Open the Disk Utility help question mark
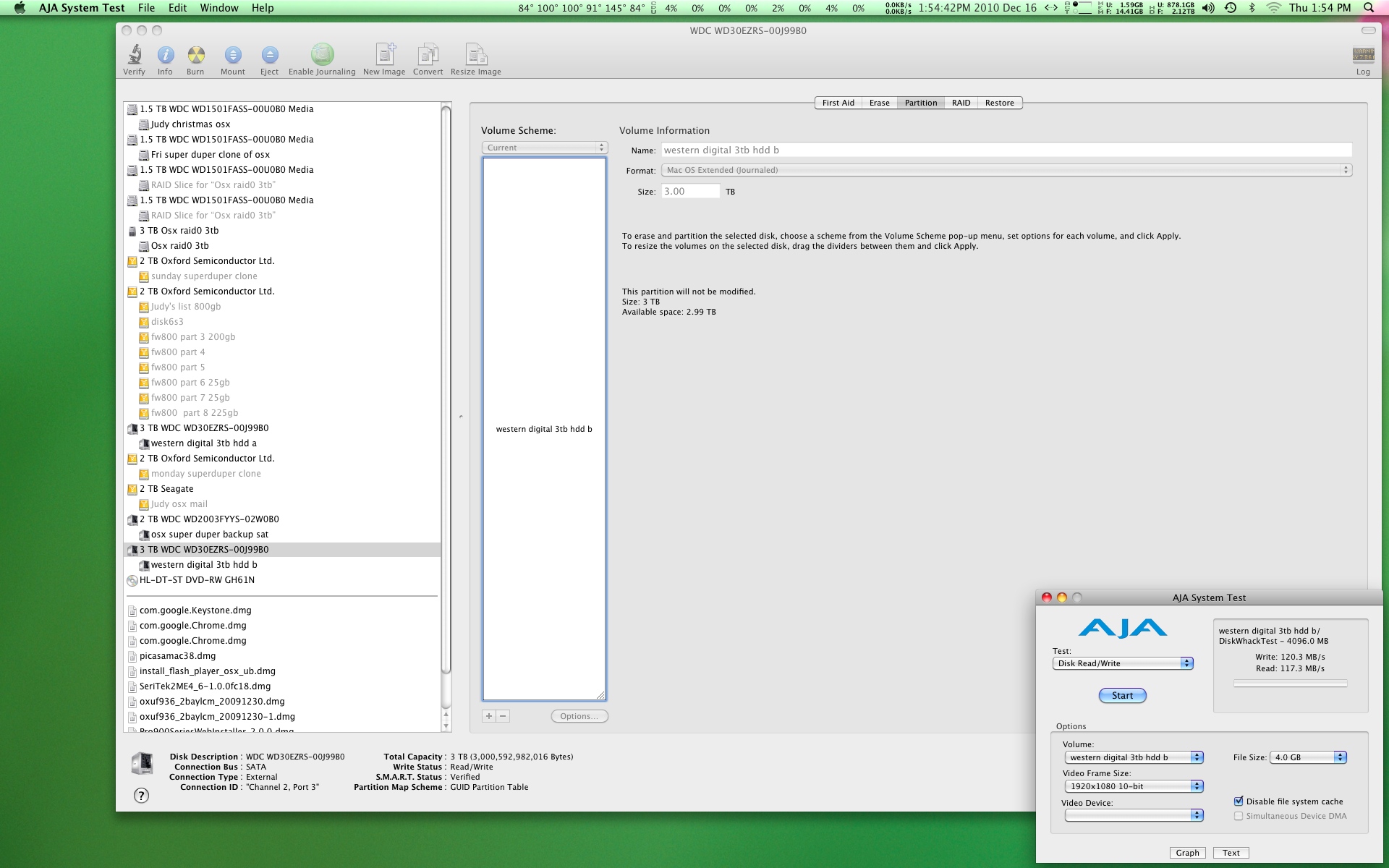The width and height of the screenshot is (1389, 868). click(142, 795)
